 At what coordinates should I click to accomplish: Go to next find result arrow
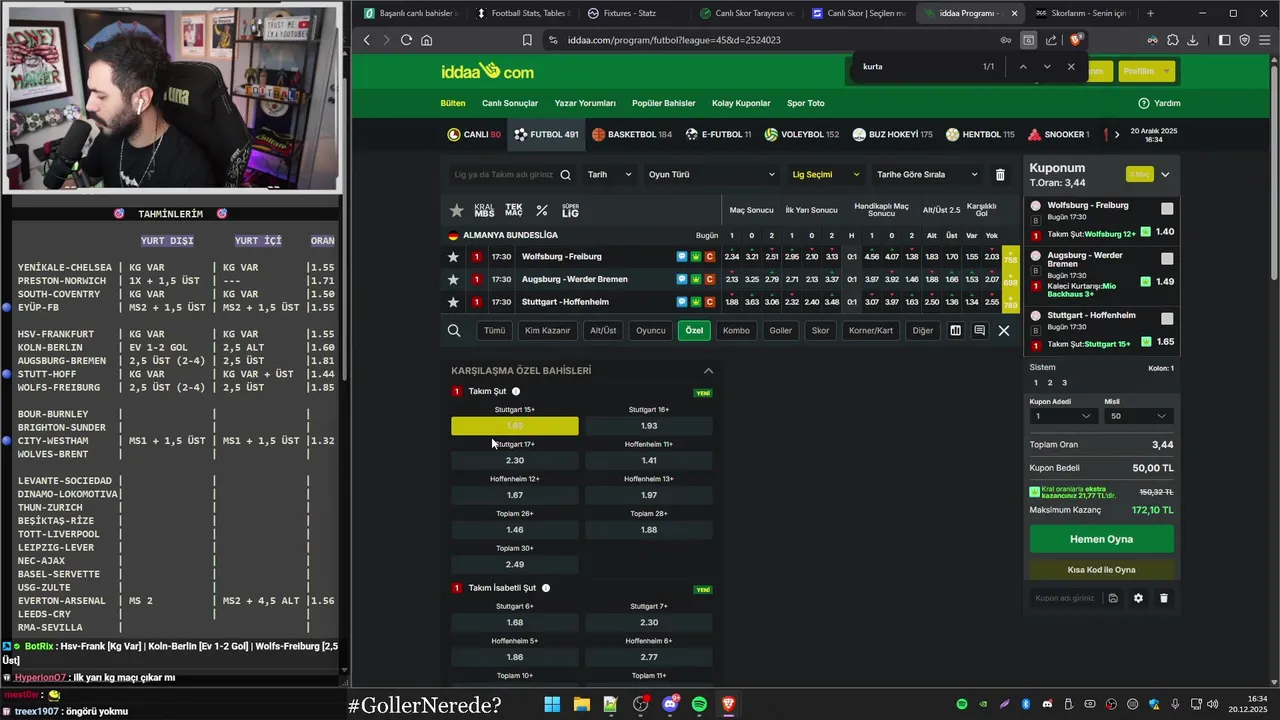pos(1047,67)
